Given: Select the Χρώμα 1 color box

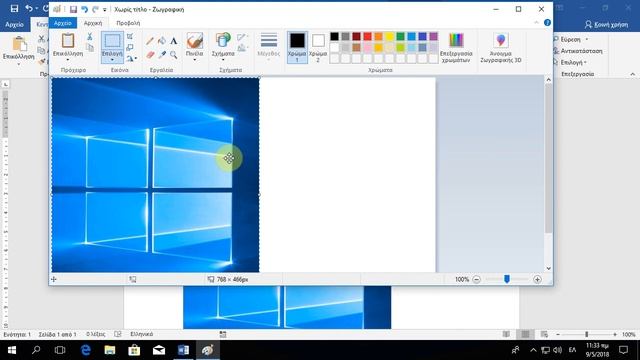Looking at the screenshot, I should coord(297,47).
